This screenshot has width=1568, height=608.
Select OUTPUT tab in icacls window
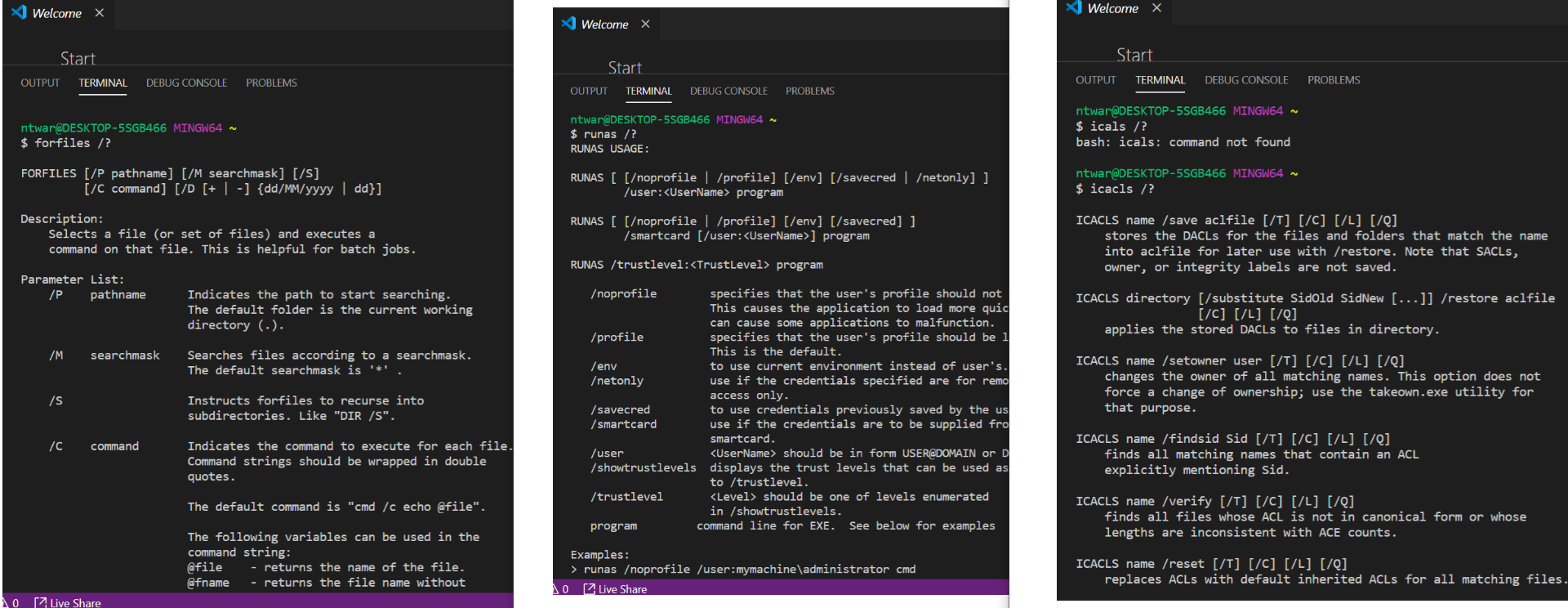coord(1095,80)
